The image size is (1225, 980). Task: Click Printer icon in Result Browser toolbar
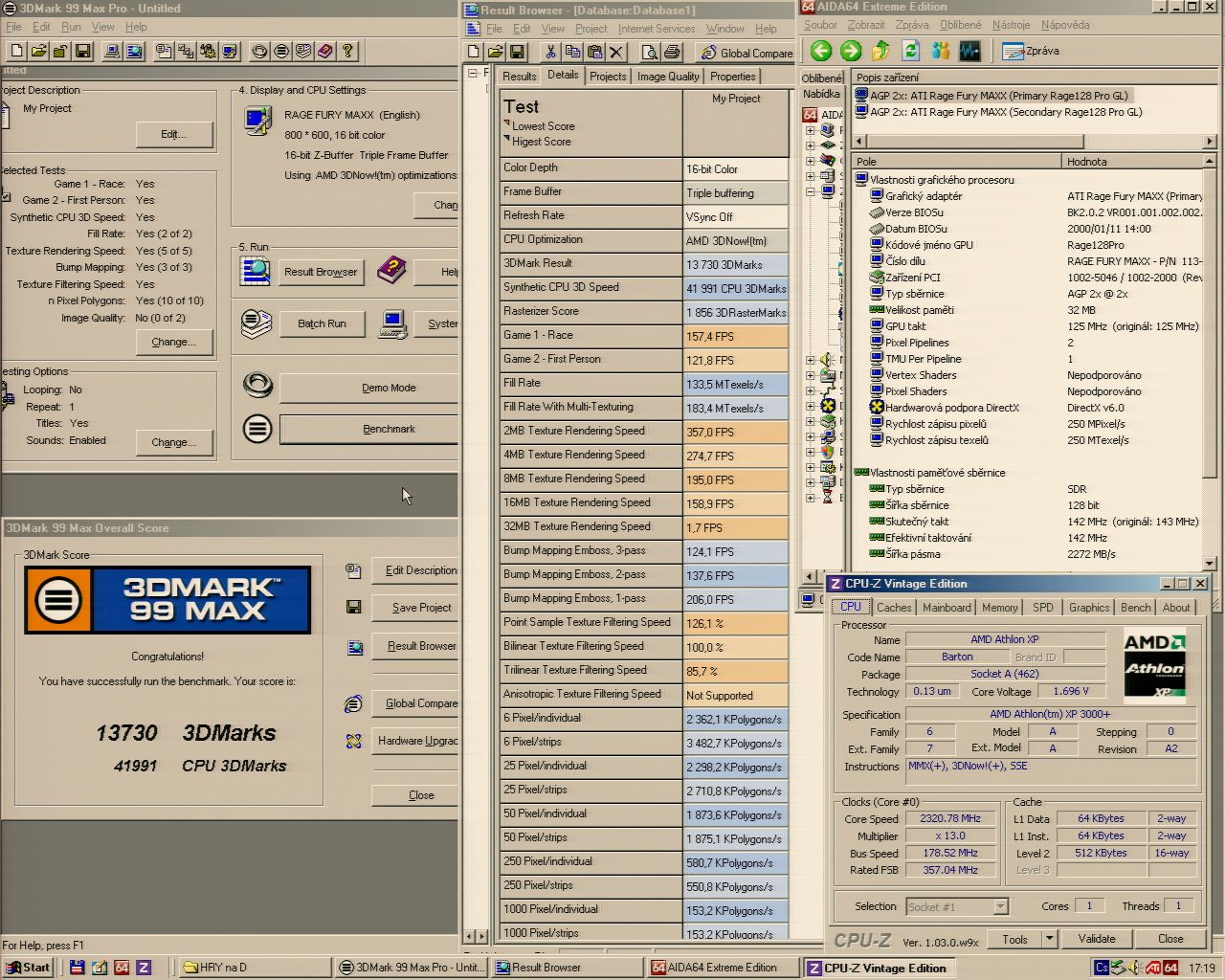tap(672, 52)
